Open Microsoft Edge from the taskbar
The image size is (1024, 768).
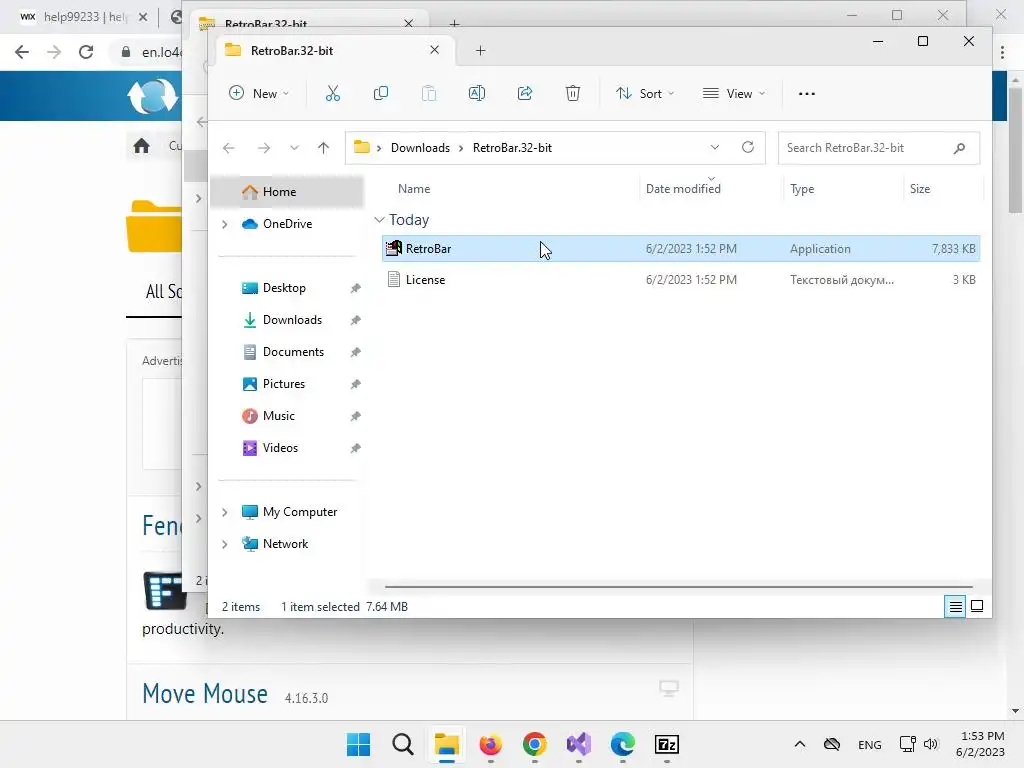[x=622, y=744]
